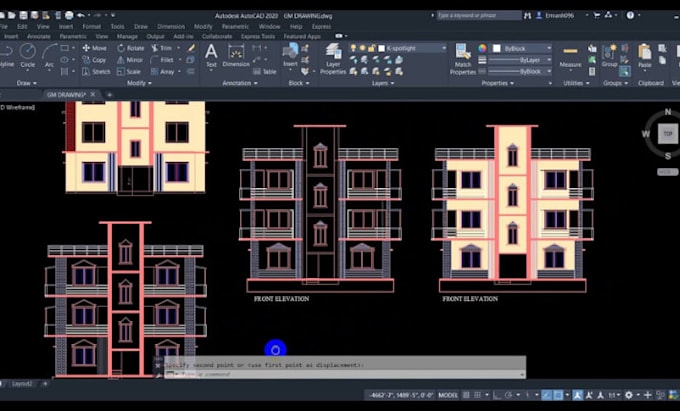This screenshot has width=680, height=411.
Task: Click the search binoculars icon
Action: click(527, 15)
